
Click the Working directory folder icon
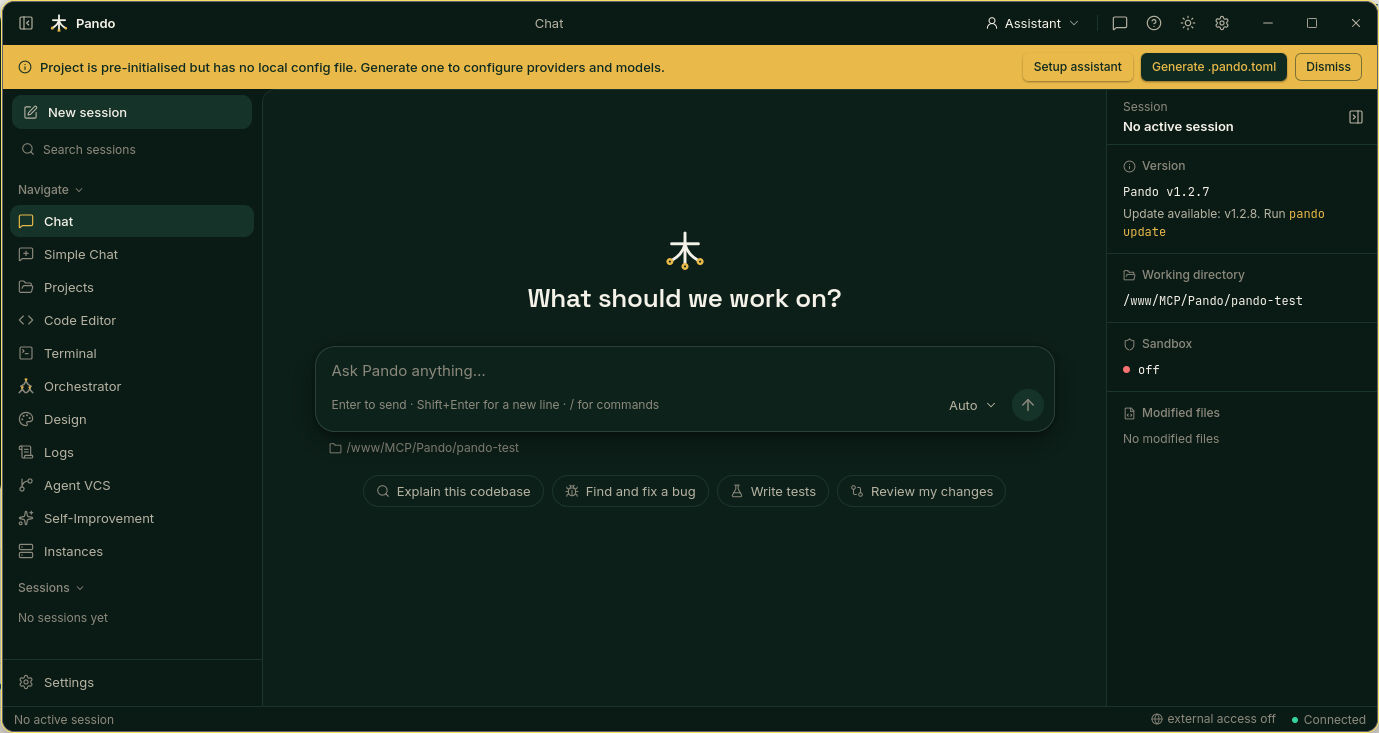pyautogui.click(x=1129, y=275)
